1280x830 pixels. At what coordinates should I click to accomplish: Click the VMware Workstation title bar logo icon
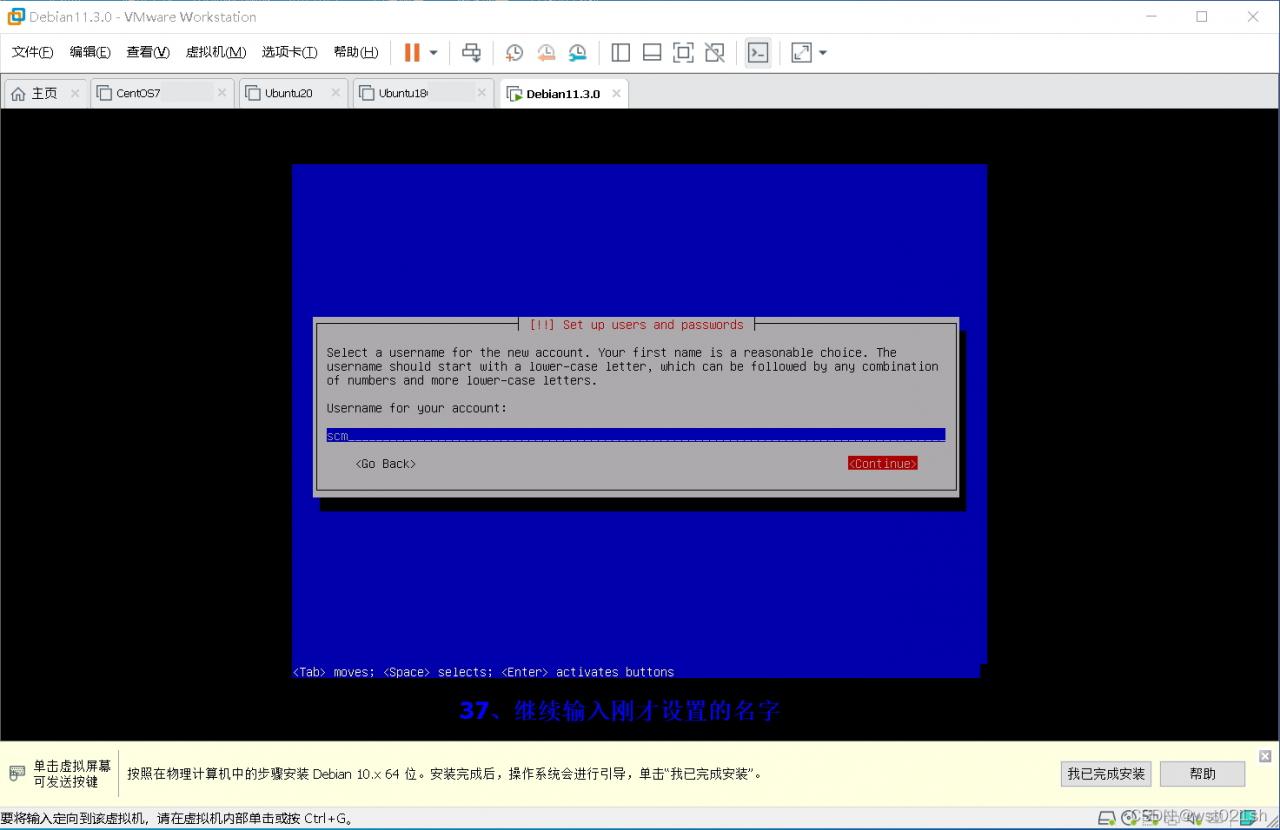pyautogui.click(x=15, y=16)
